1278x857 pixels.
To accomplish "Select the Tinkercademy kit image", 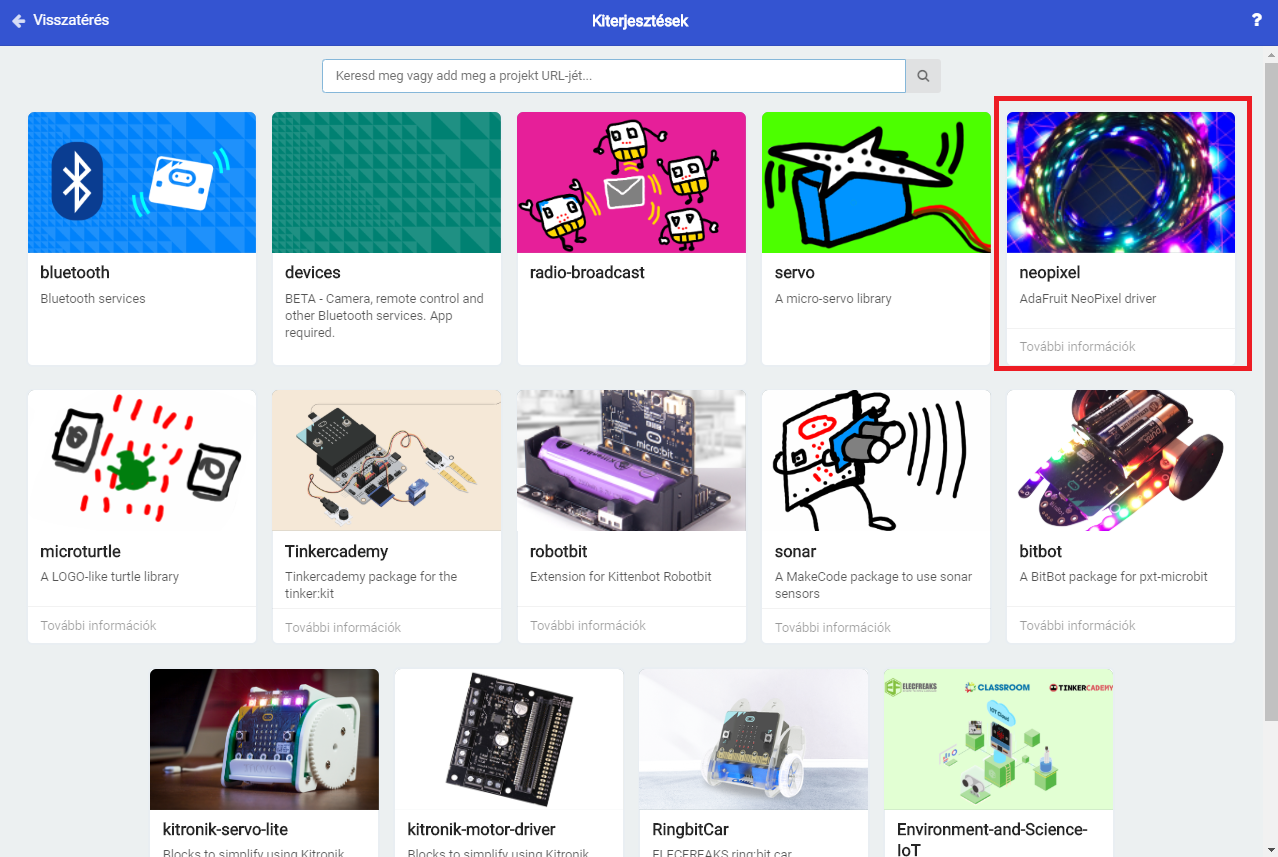I will 386,460.
